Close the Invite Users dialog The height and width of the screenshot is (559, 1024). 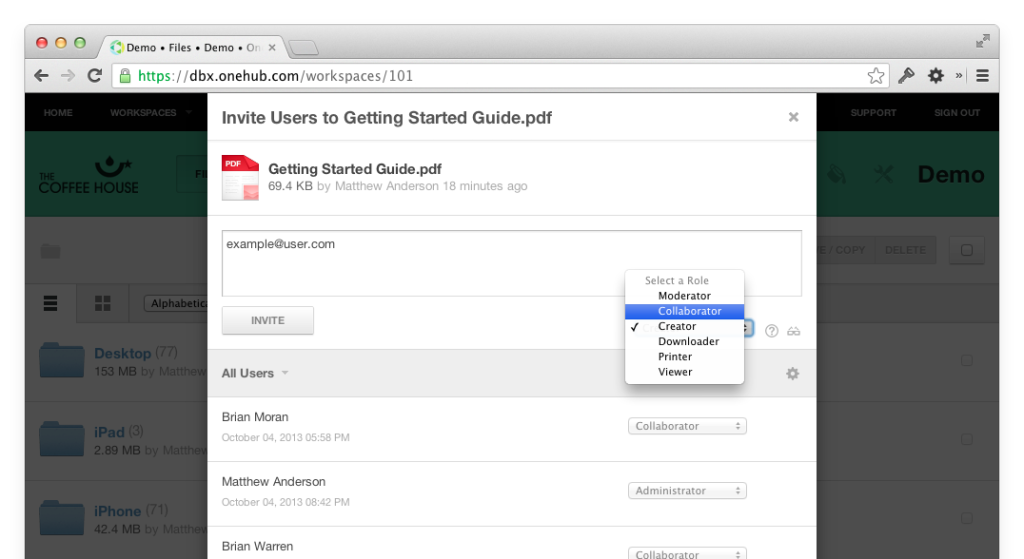click(x=793, y=117)
